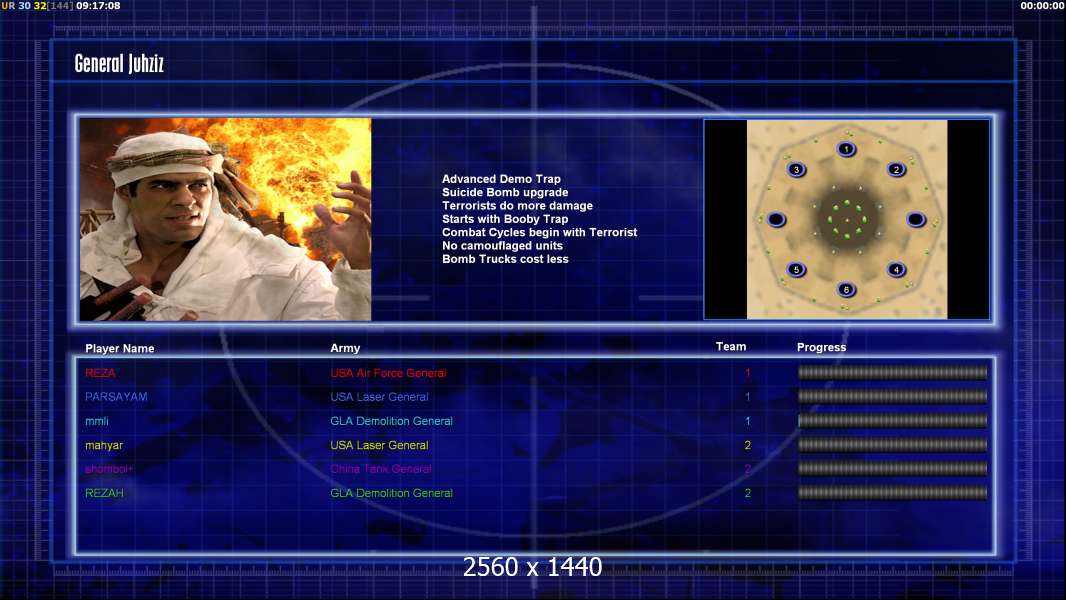The width and height of the screenshot is (1066, 600).
Task: Click the "Advanced Demo Trap" line
Action: [501, 179]
